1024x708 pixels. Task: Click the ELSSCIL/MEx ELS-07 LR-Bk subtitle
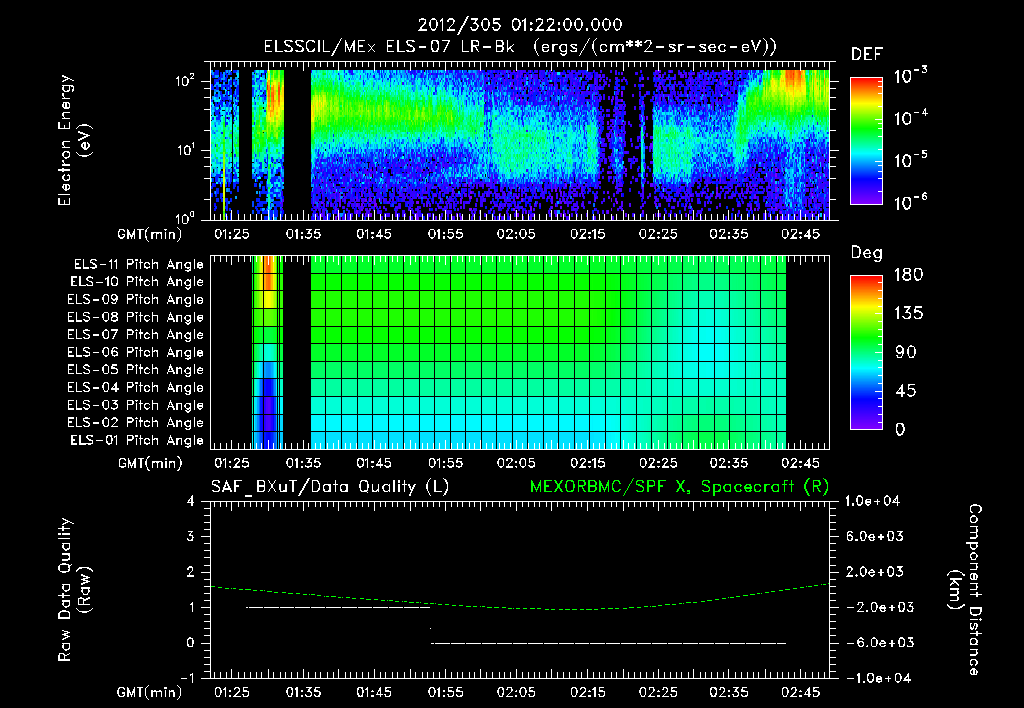(520, 47)
